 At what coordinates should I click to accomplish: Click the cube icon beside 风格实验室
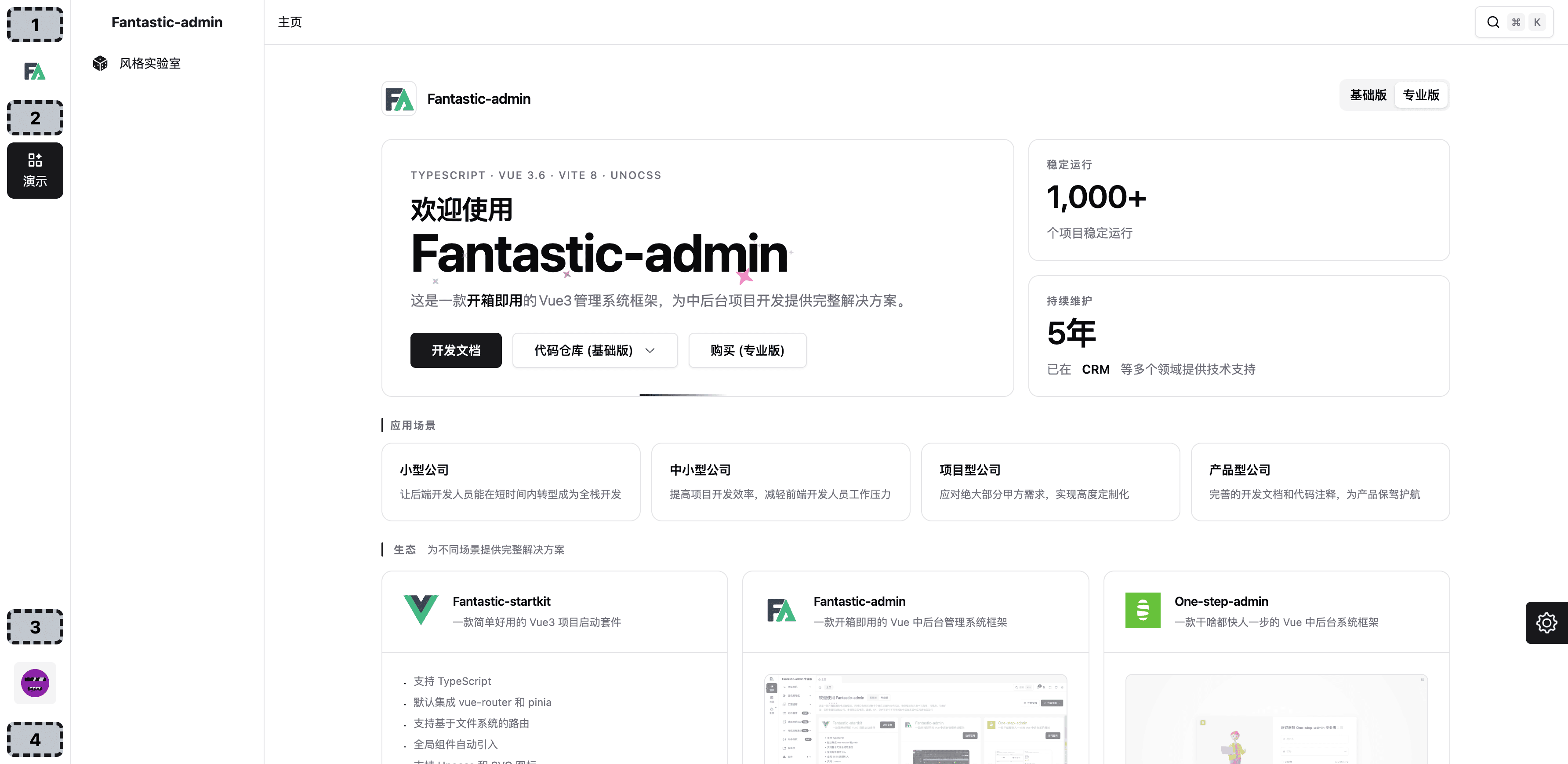100,63
